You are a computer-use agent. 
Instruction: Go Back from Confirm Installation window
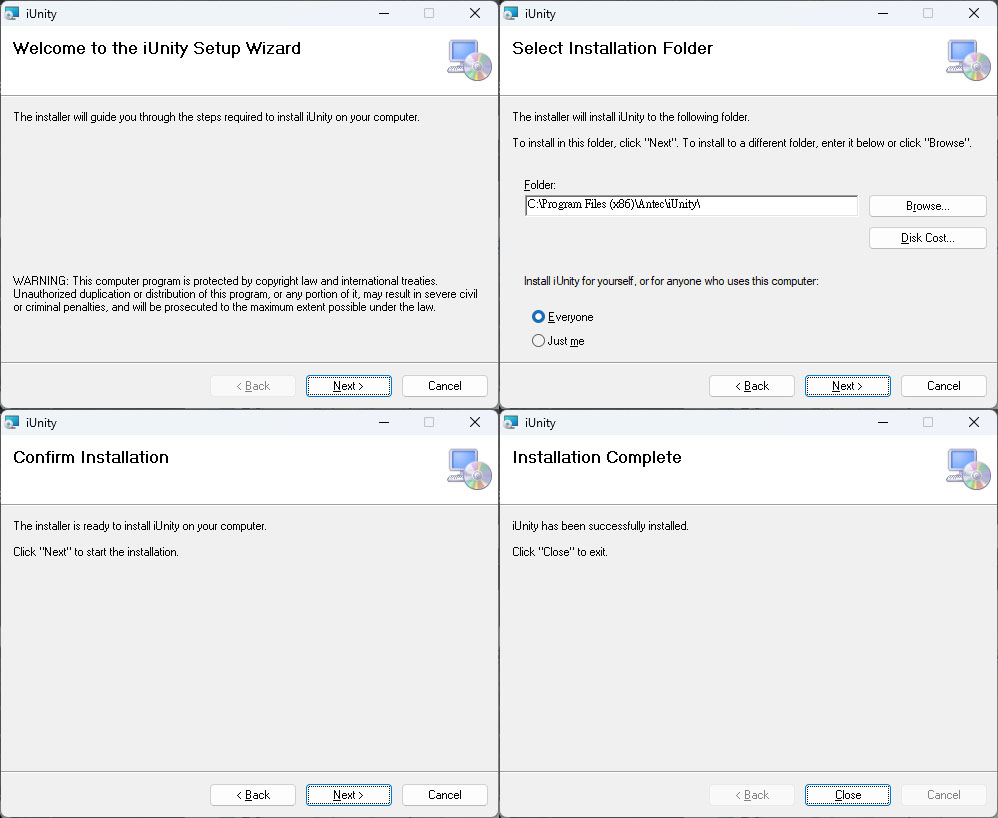(x=253, y=794)
